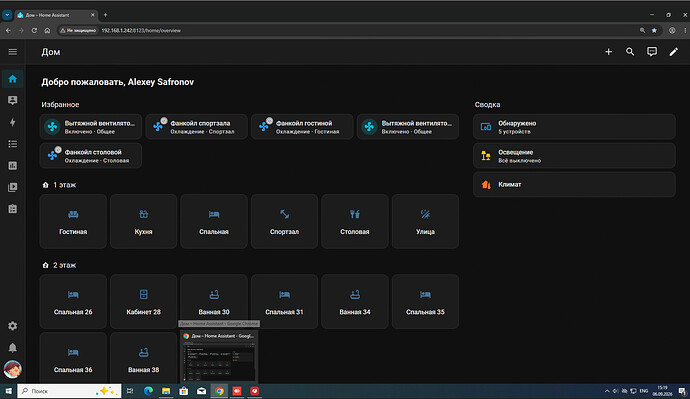This screenshot has height=399, width=690.
Task: Switch input language via ENG indicator
Action: (644, 391)
